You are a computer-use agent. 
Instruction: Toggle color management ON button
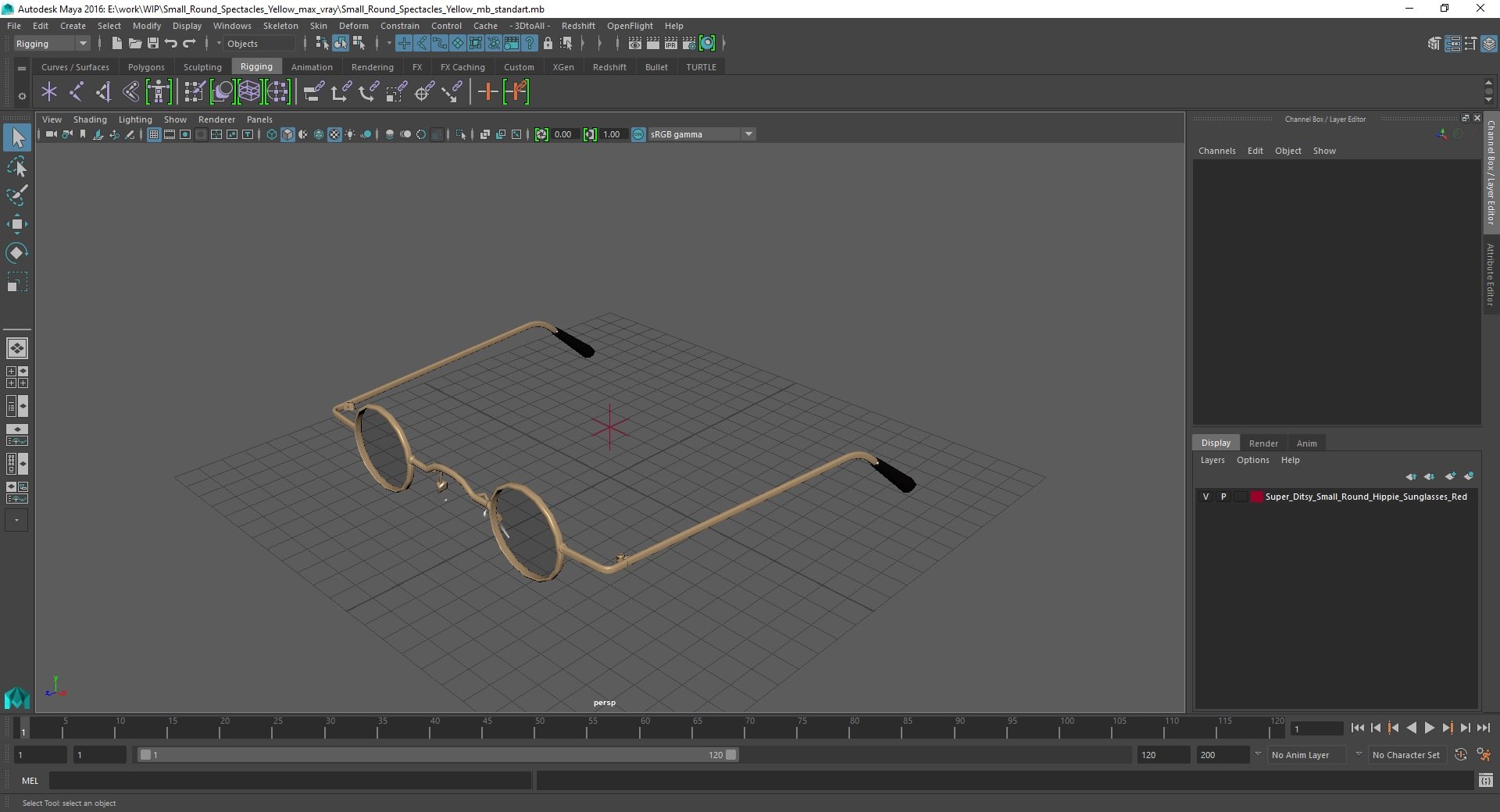638,134
